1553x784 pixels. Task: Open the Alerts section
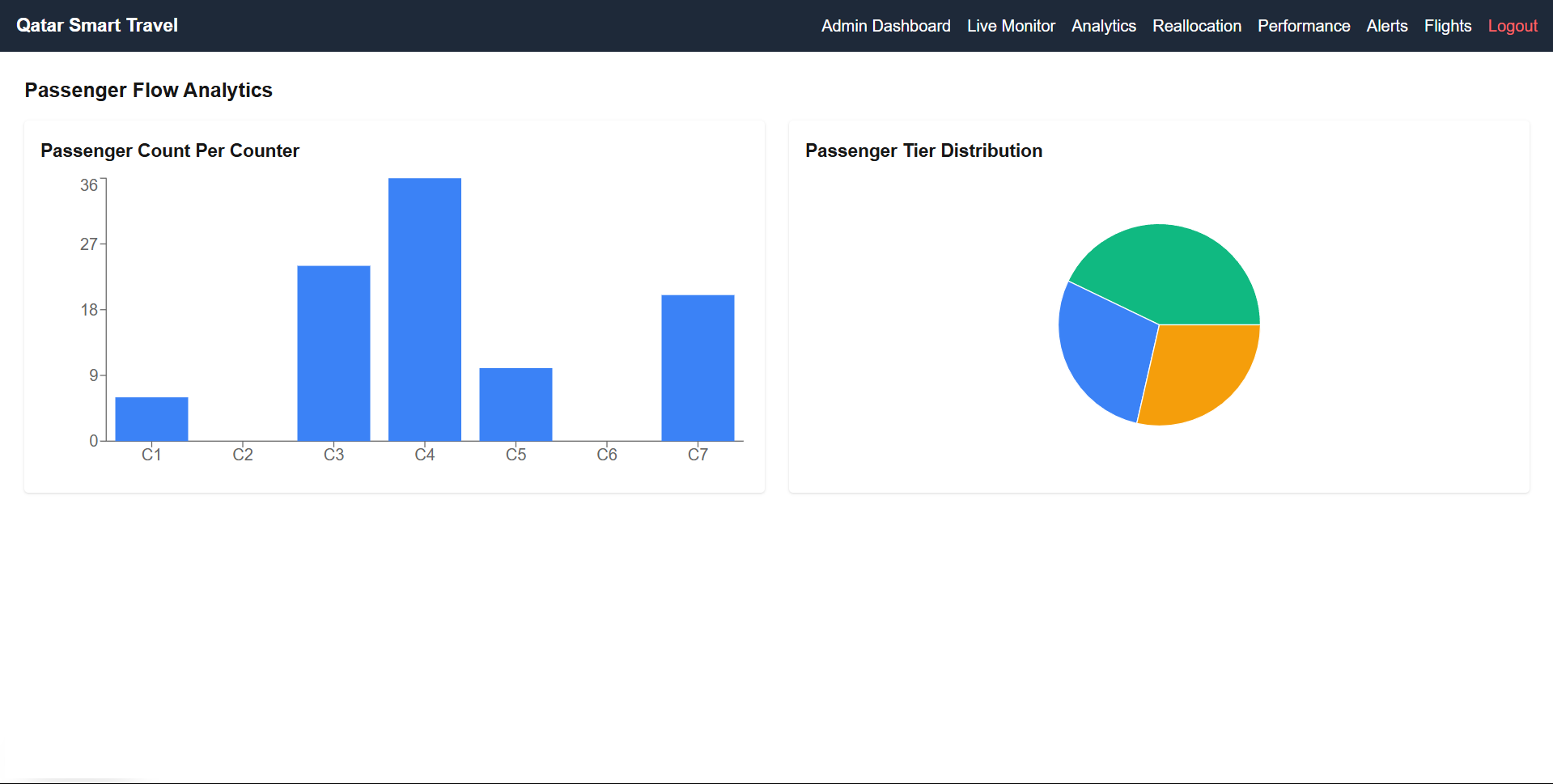tap(1387, 26)
